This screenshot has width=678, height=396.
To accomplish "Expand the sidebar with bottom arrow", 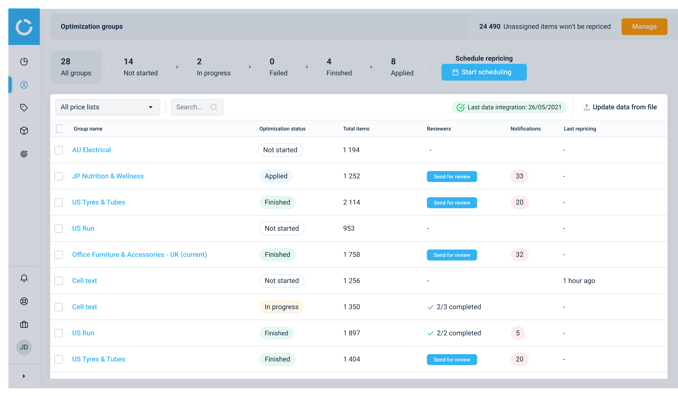I will click(24, 376).
